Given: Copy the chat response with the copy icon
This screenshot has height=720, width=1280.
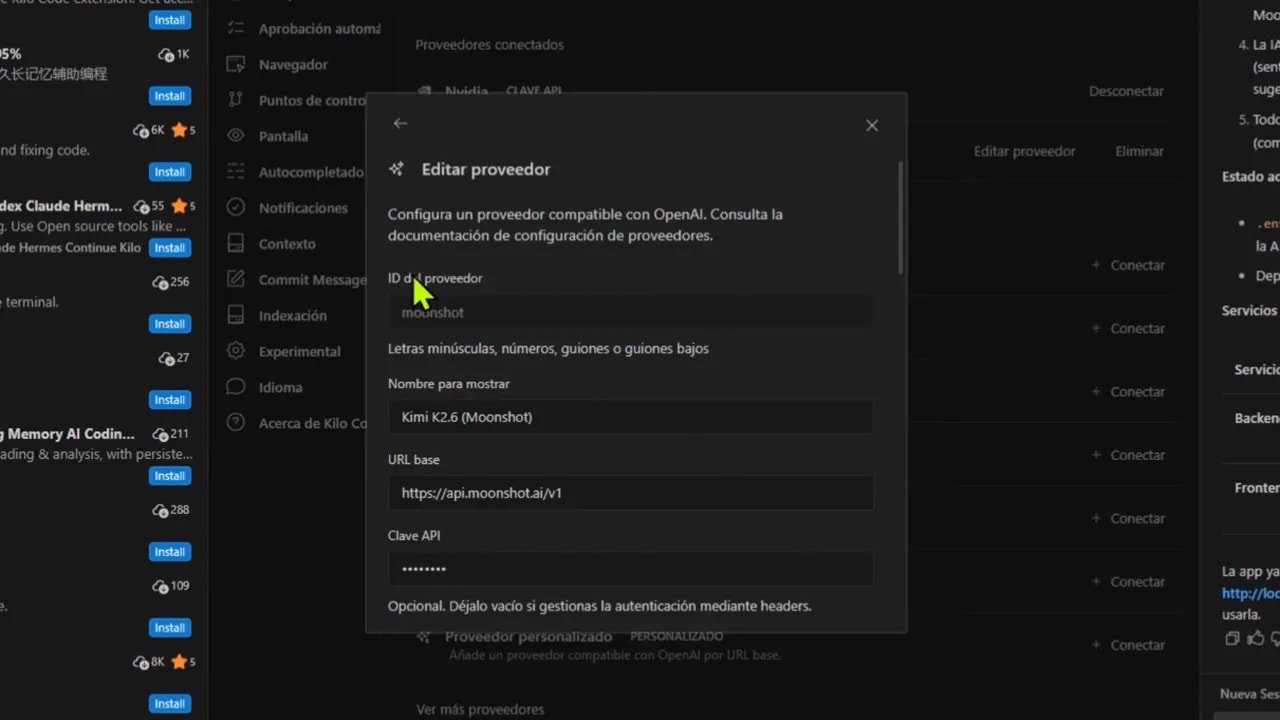Looking at the screenshot, I should tap(1232, 638).
